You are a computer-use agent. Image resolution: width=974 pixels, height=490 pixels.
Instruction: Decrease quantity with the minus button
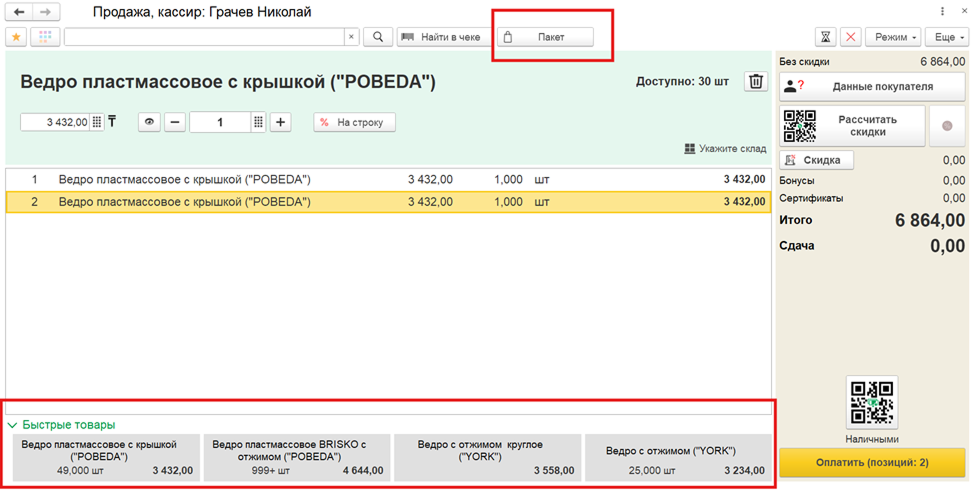point(175,122)
